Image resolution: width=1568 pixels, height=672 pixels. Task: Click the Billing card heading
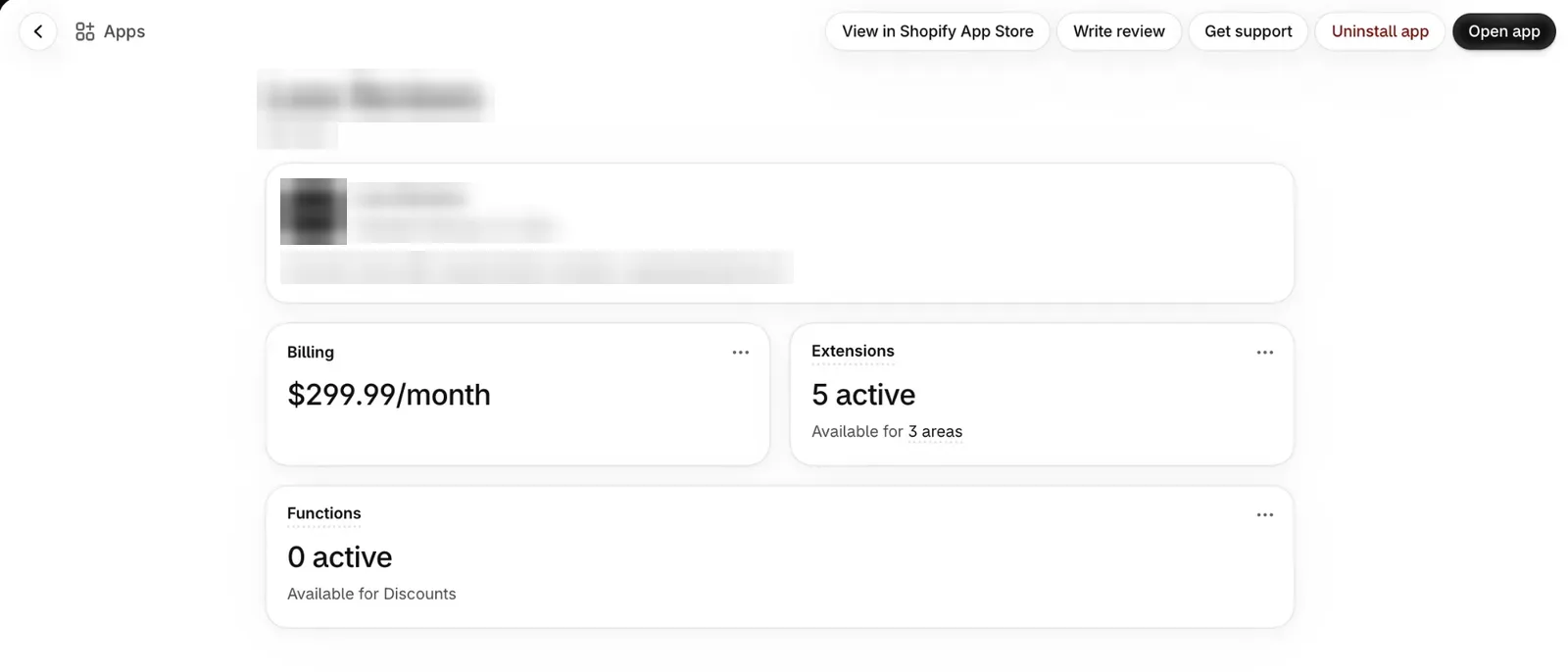(x=310, y=353)
